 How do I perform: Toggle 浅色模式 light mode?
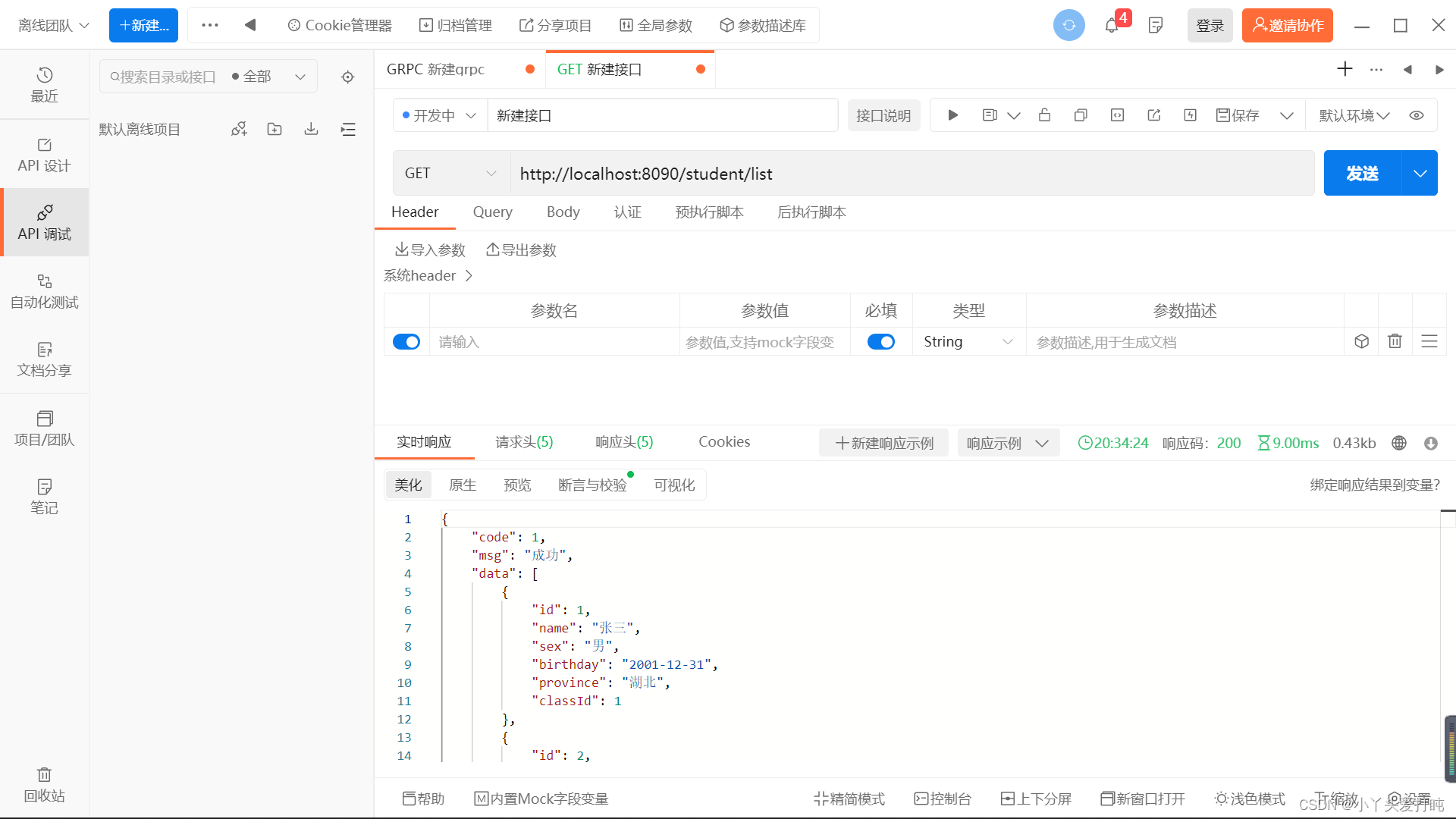coord(1250,799)
